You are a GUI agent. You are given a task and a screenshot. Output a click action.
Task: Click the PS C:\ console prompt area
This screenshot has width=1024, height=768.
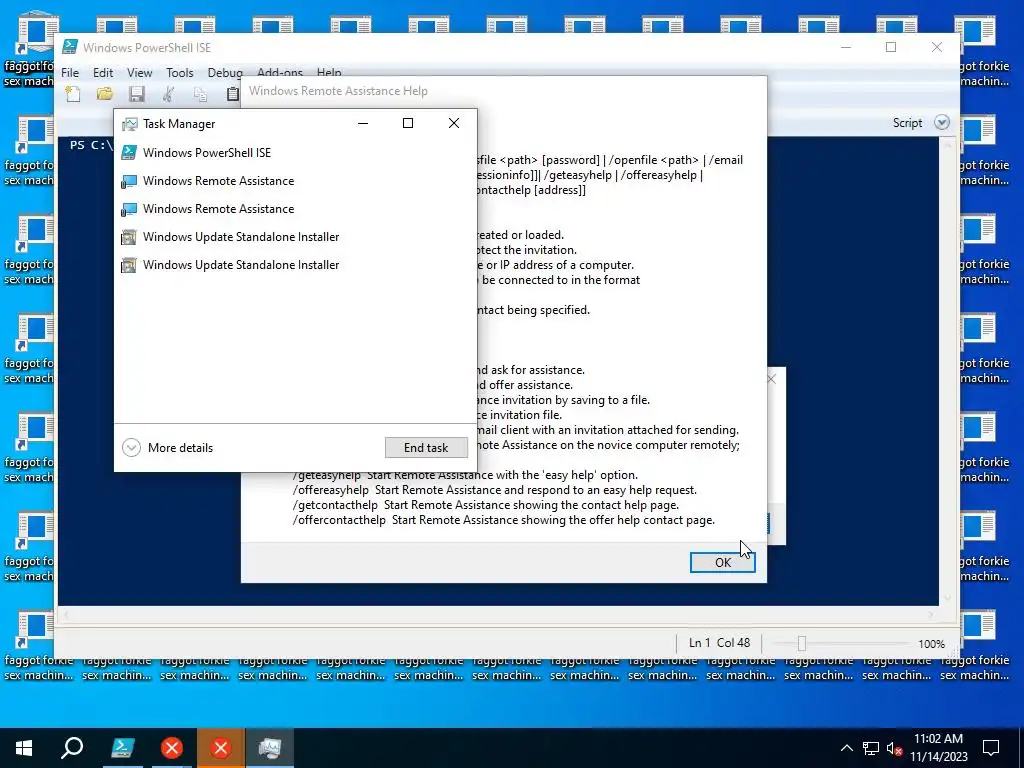pyautogui.click(x=91, y=145)
